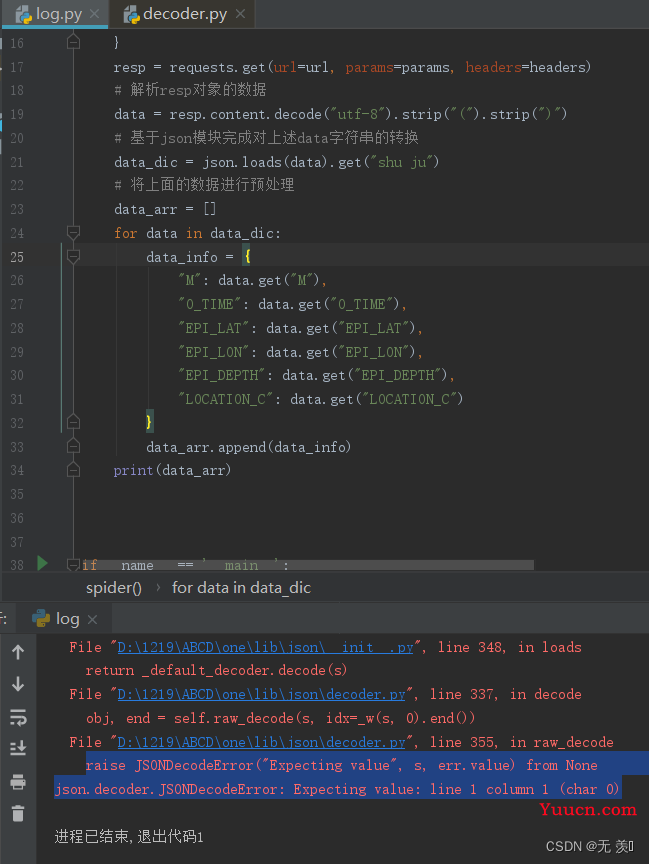This screenshot has height=864, width=649.
Task: Click the highlighted opening brace on line 25
Action: (x=247, y=256)
